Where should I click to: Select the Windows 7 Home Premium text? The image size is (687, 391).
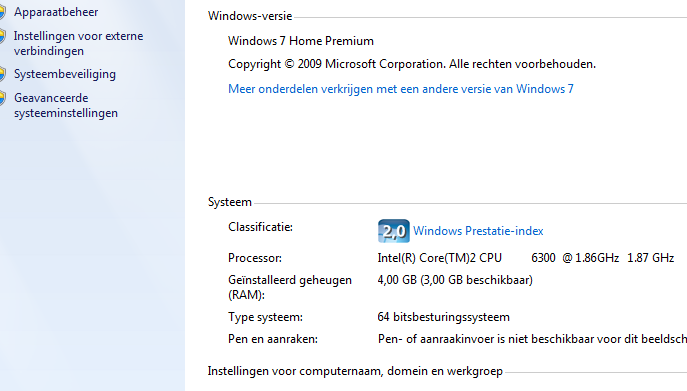click(x=301, y=41)
